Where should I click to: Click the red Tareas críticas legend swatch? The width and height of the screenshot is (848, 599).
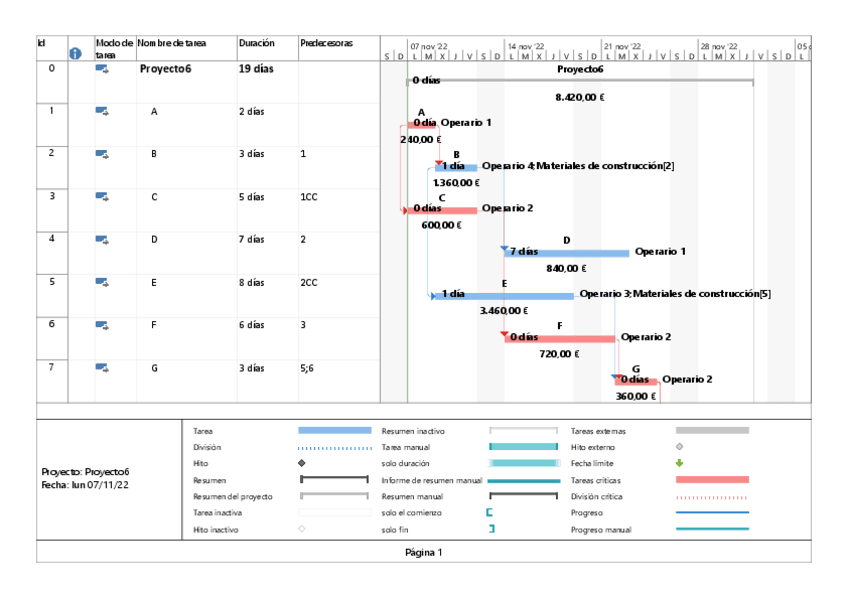click(712, 480)
